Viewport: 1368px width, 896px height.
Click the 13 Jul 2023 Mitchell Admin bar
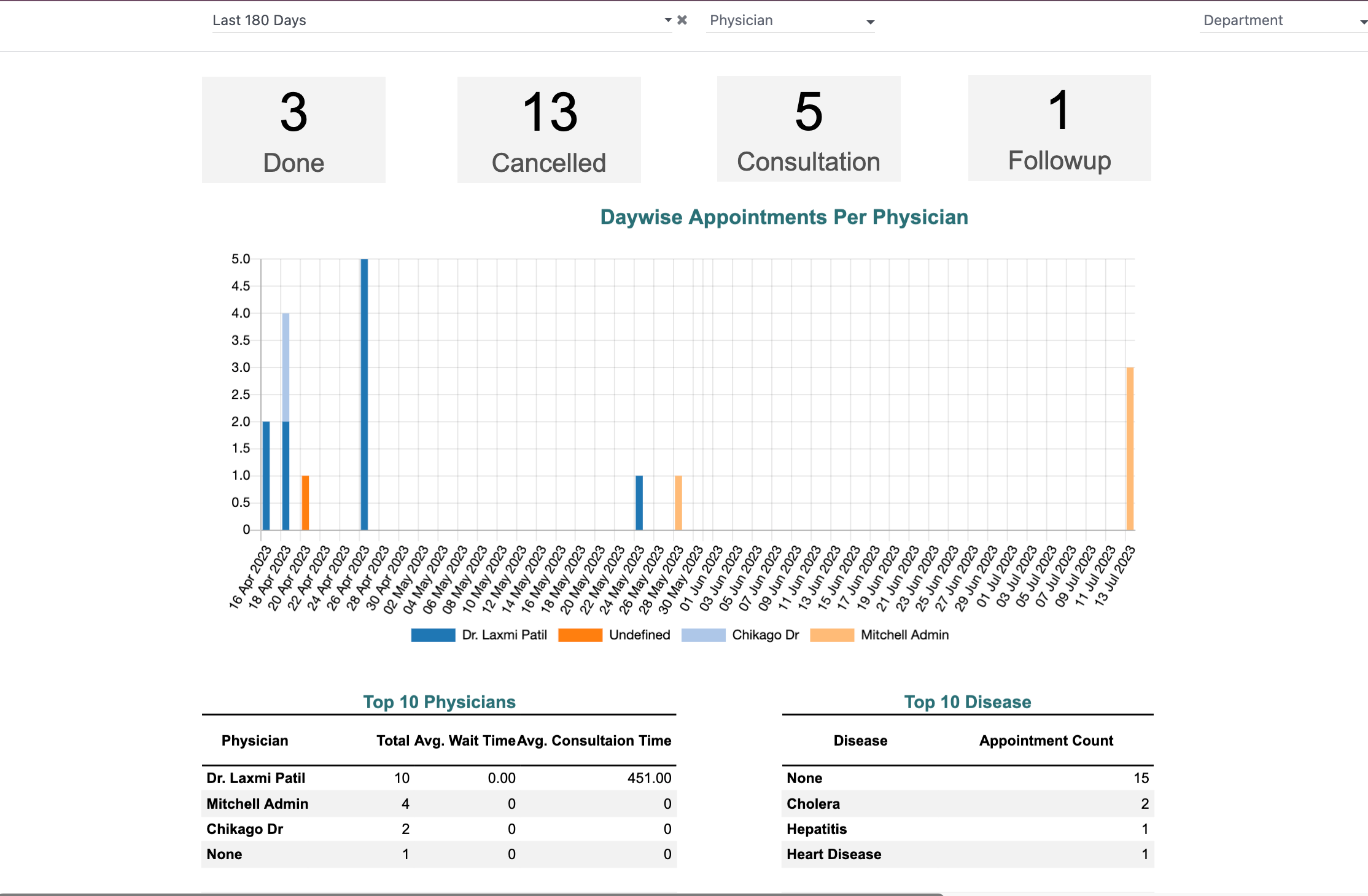[1130, 448]
